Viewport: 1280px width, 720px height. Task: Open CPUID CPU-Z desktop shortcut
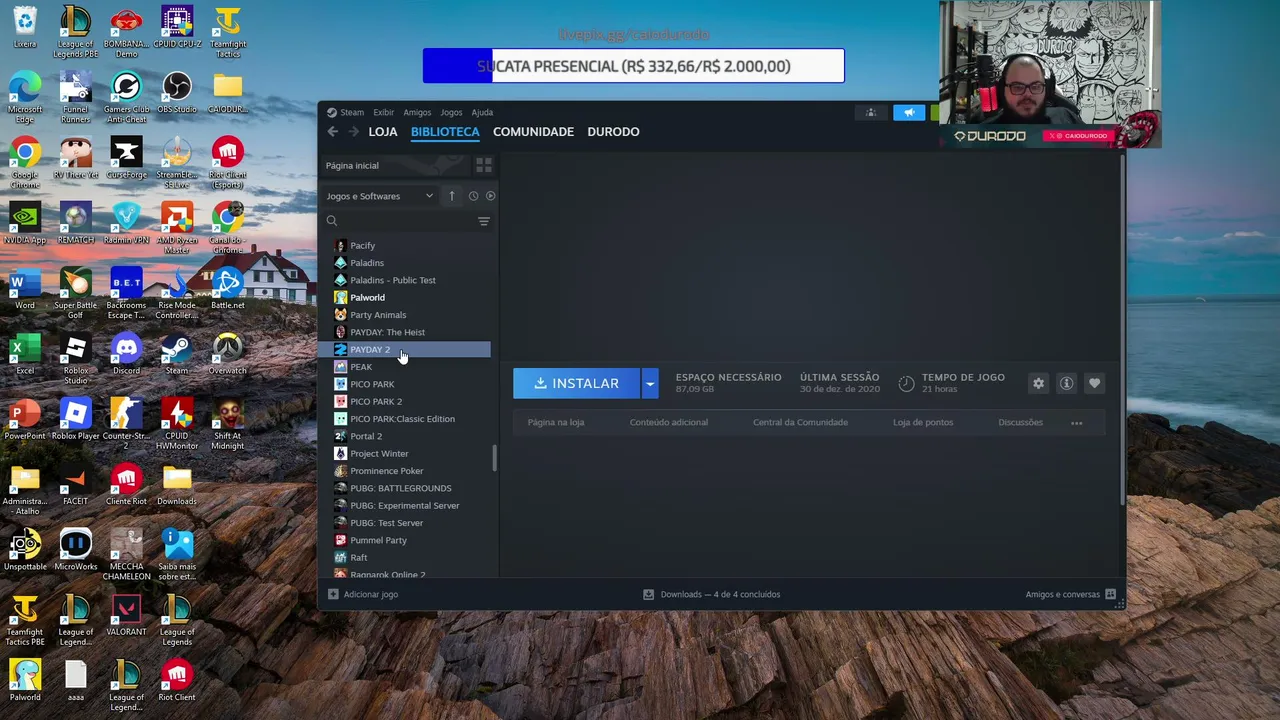click(x=177, y=28)
